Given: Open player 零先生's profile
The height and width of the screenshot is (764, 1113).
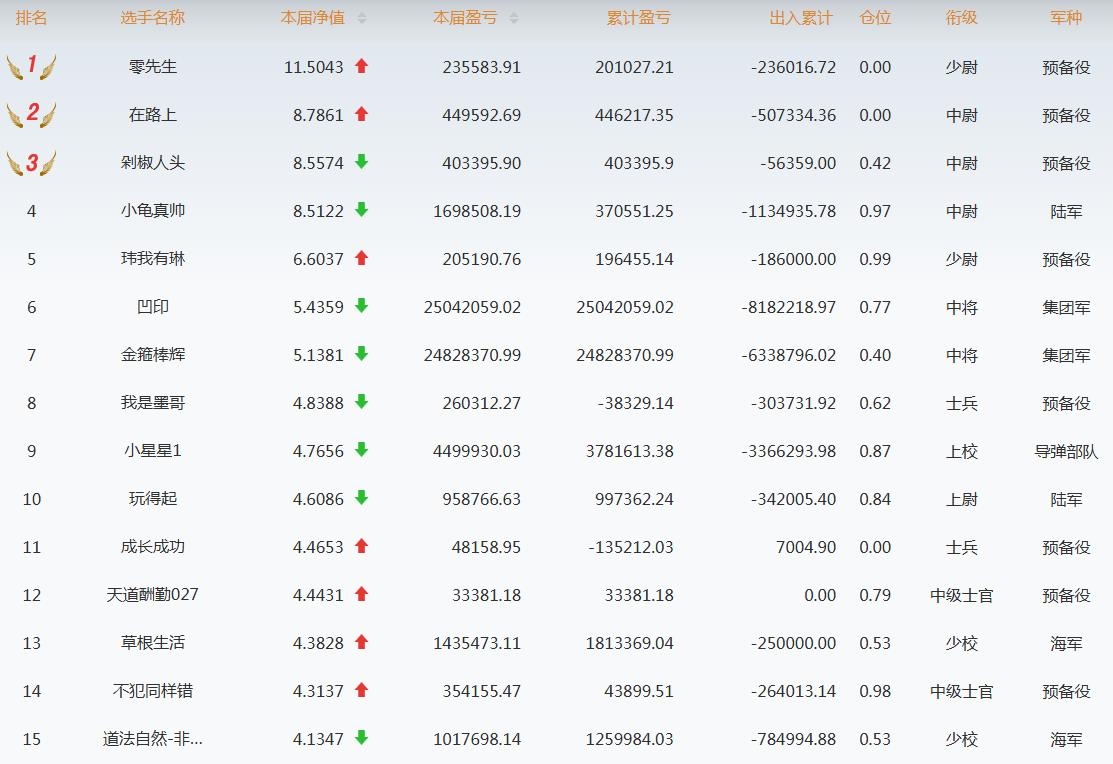Looking at the screenshot, I should tap(153, 67).
